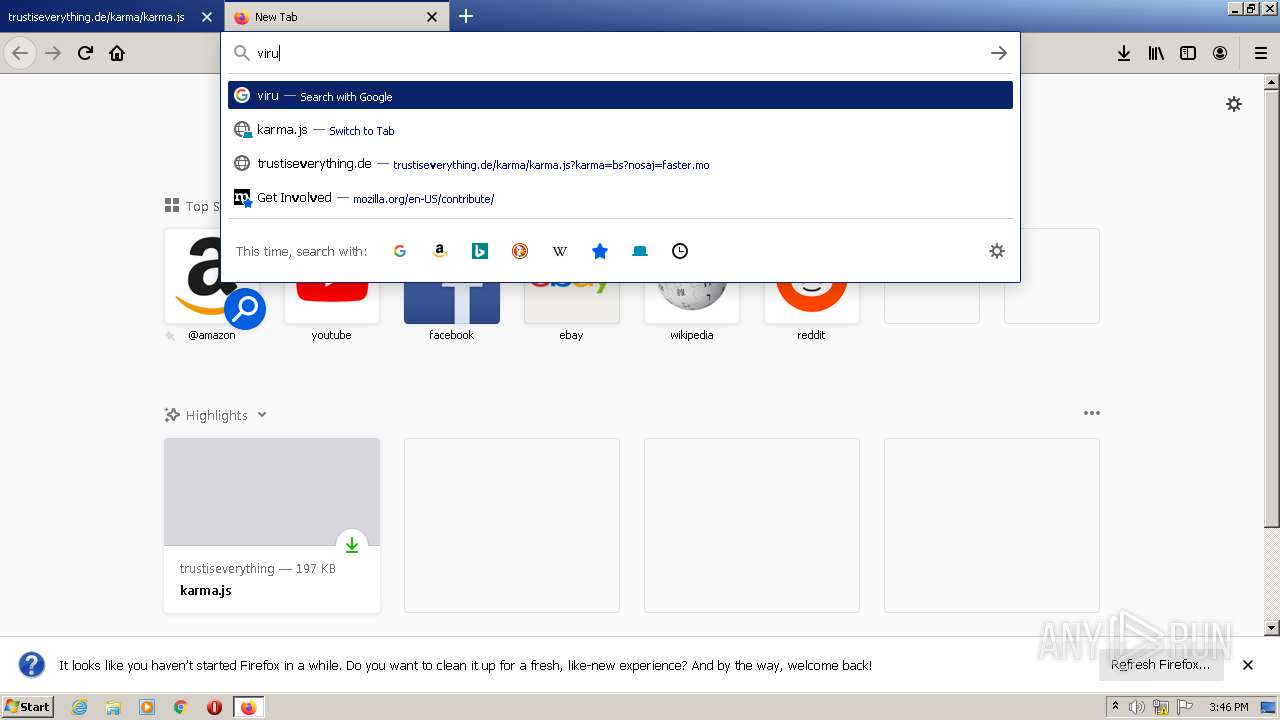Click the Go arrow in address bar

pos(998,53)
